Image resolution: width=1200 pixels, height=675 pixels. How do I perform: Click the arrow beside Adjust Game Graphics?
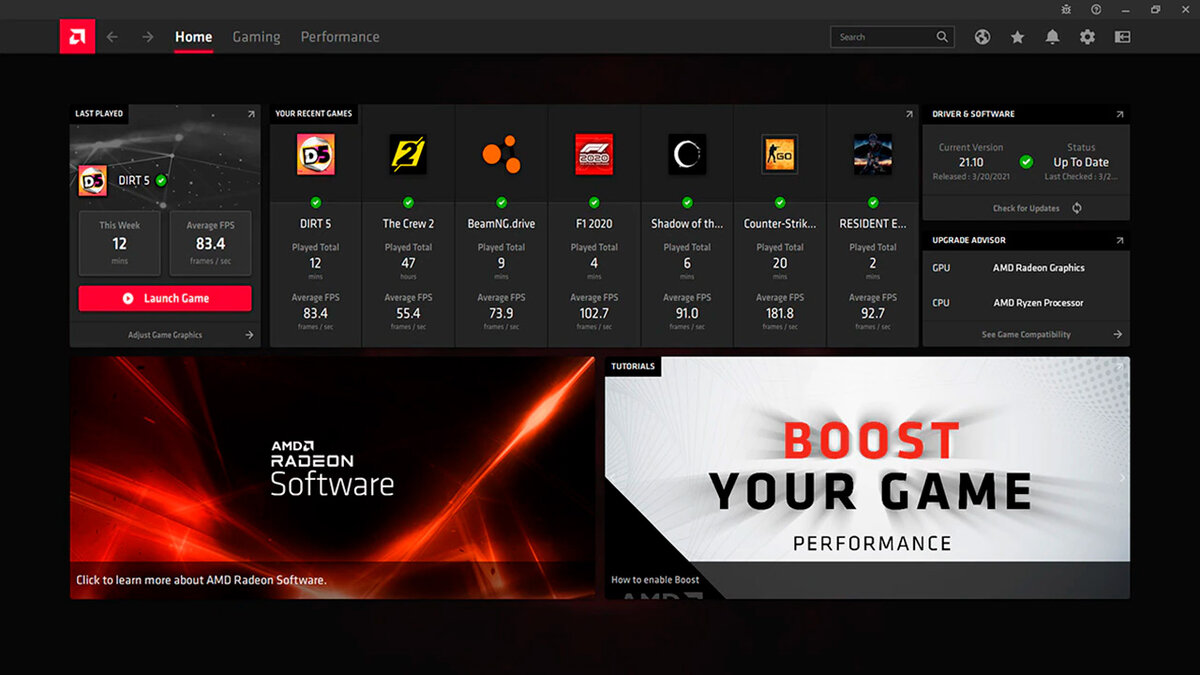[249, 335]
